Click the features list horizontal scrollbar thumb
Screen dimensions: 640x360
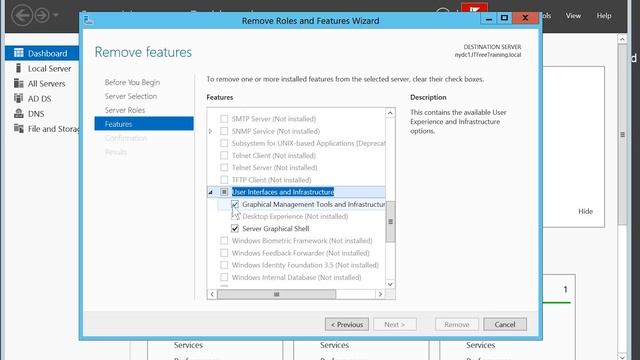tap(276, 294)
